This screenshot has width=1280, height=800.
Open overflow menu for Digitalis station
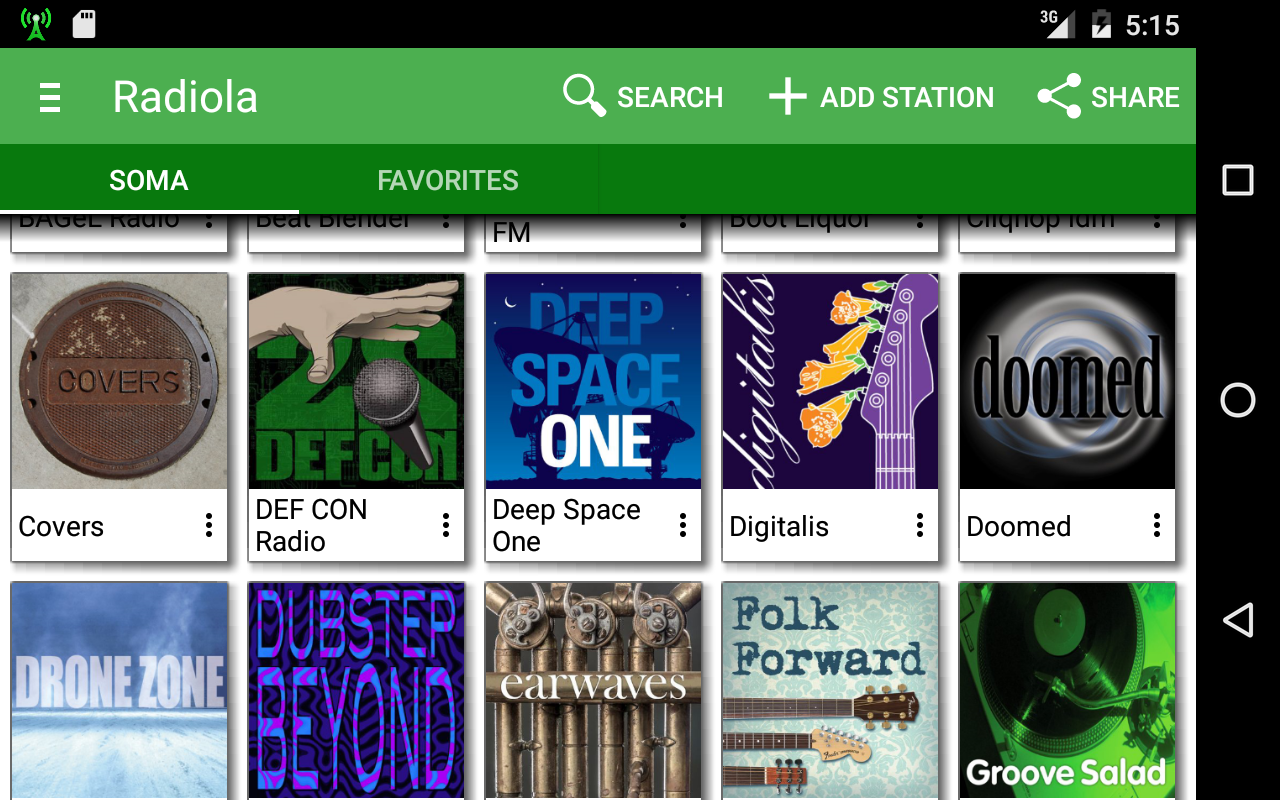click(919, 525)
